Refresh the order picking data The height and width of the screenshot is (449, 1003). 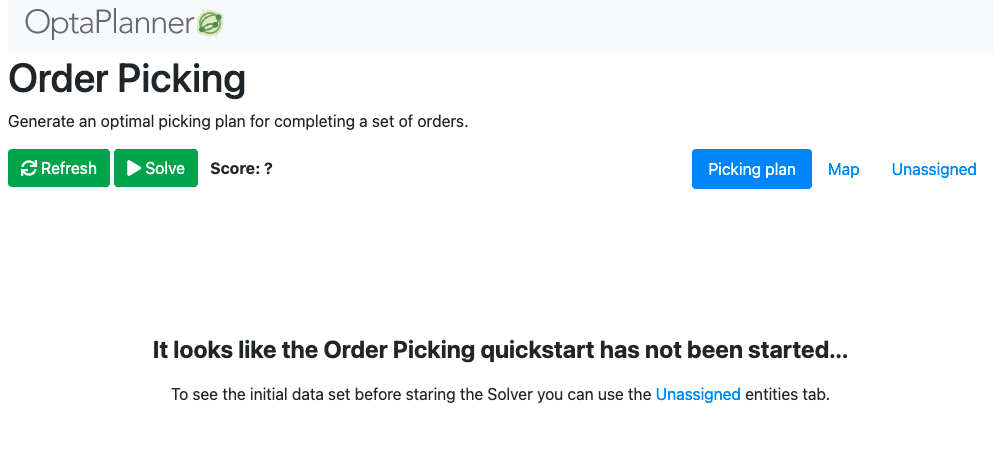(x=59, y=168)
